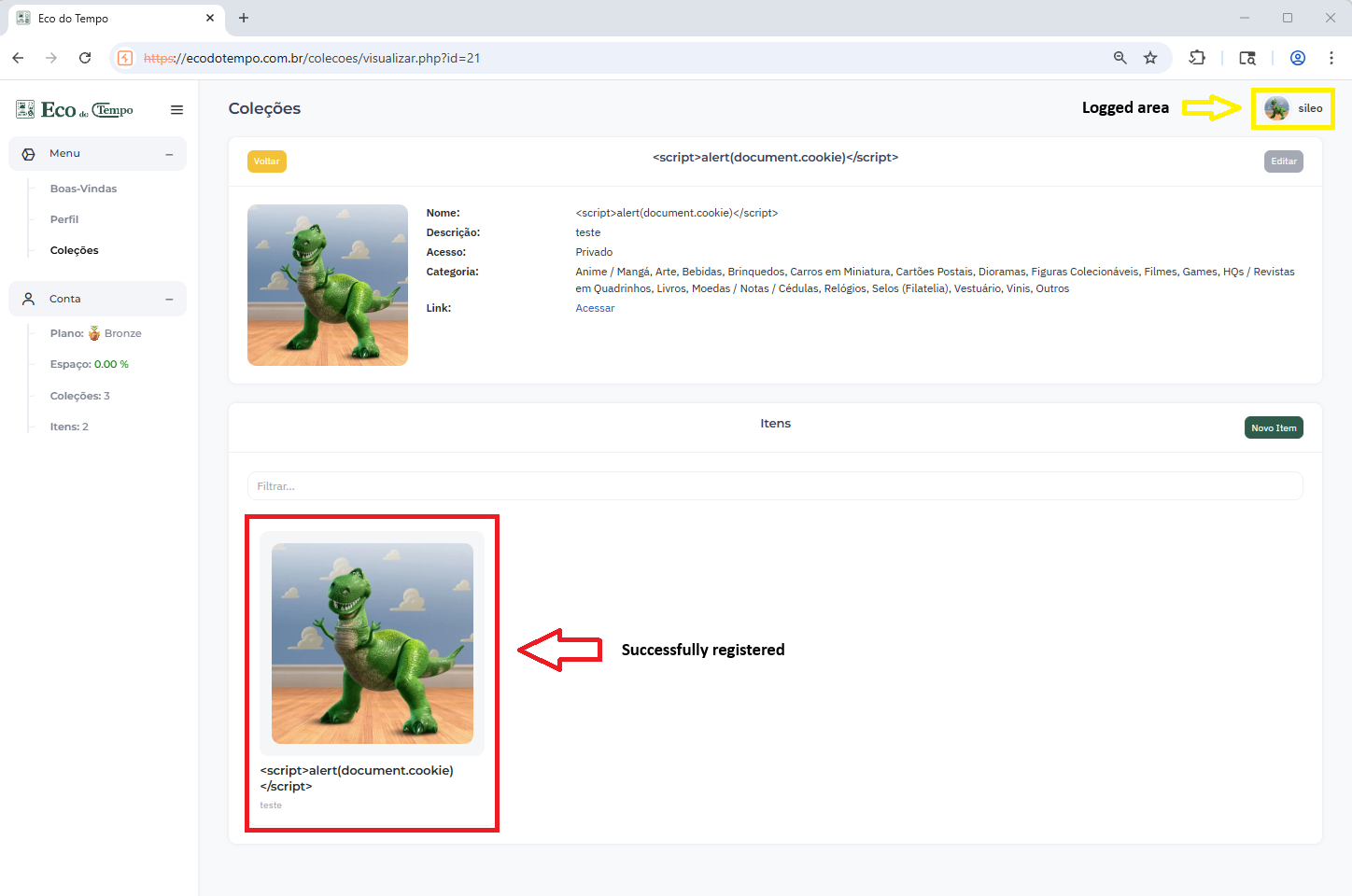Go back with the browser back arrow
Screen dimensions: 1352x896
click(x=18, y=58)
